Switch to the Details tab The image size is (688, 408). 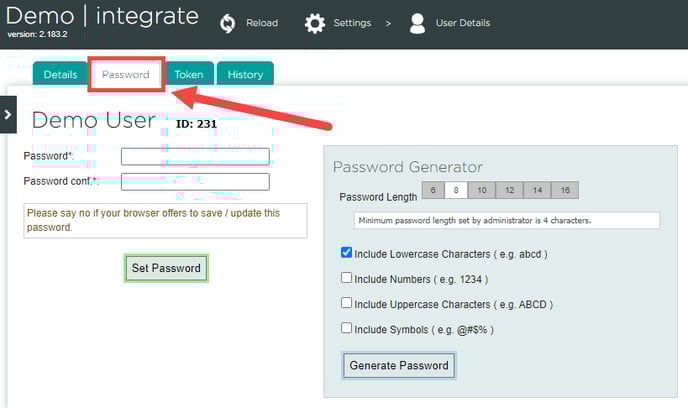click(60, 75)
